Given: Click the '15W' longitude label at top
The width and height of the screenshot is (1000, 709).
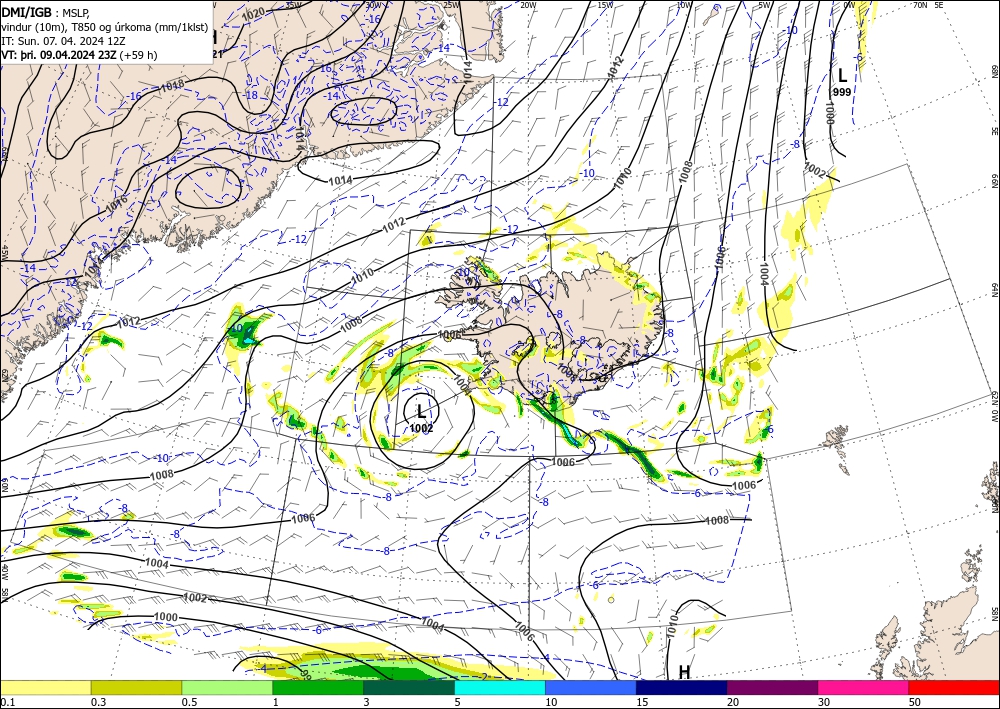Looking at the screenshot, I should pos(605,5).
